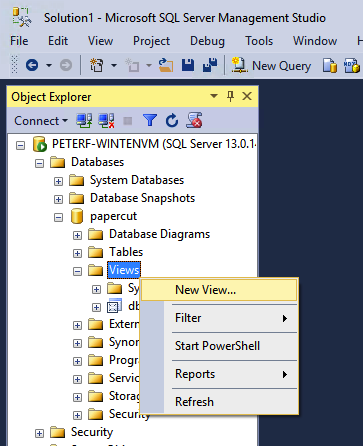Open the Connect dropdown in Object Explorer
Image resolution: width=363 pixels, height=446 pixels.
tap(41, 121)
